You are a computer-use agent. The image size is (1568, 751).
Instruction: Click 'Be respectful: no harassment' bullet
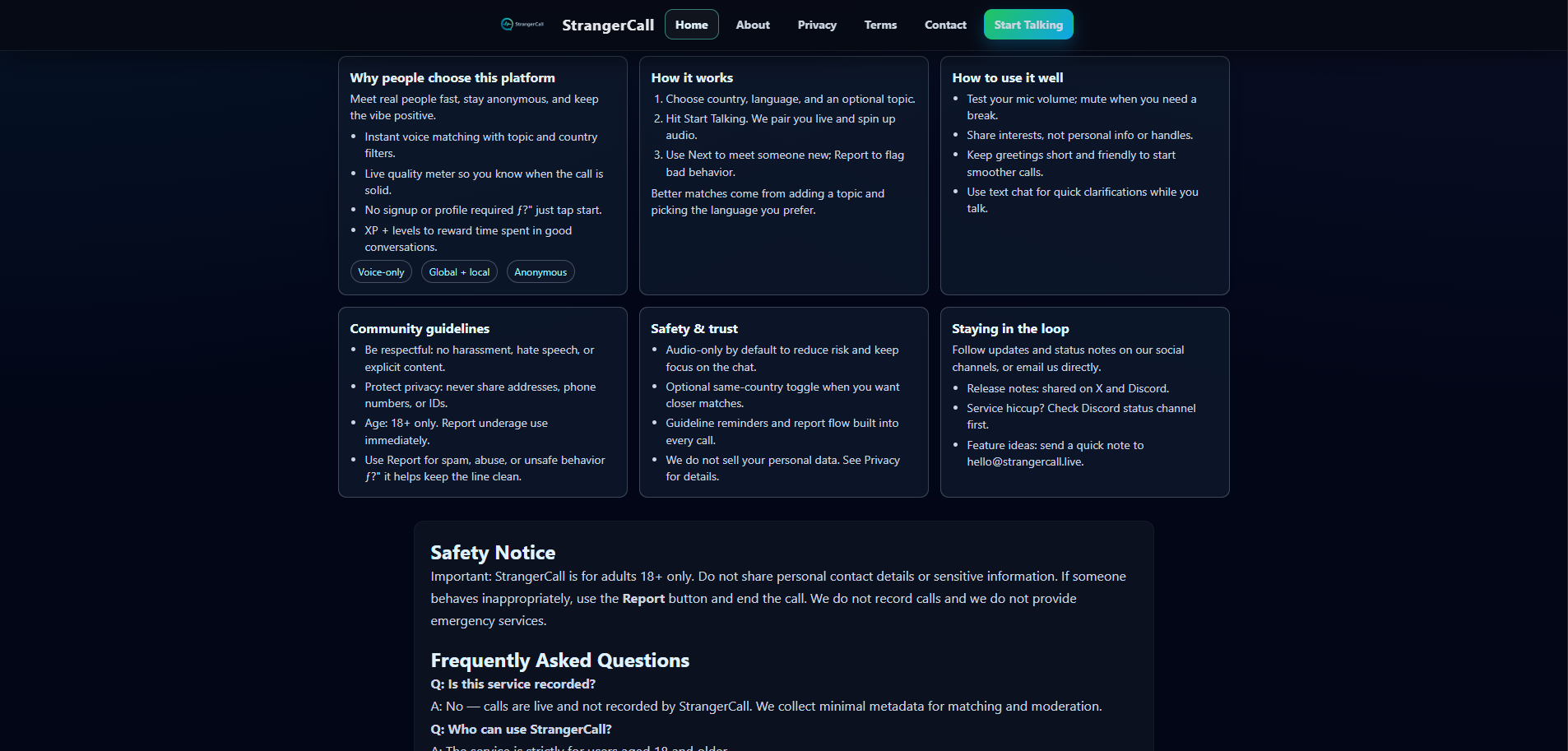[480, 359]
